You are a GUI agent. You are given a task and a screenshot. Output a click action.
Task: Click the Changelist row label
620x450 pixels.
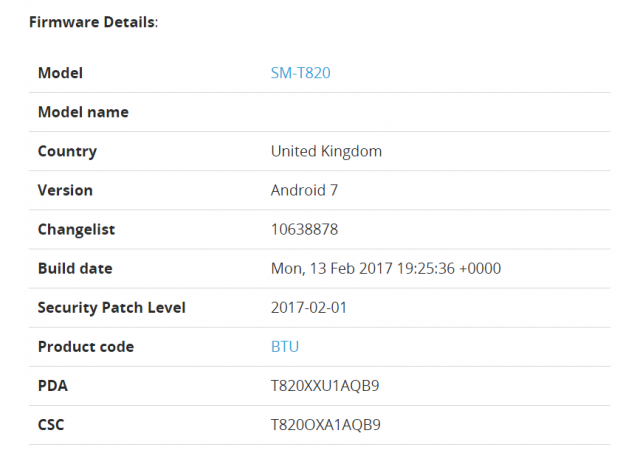pyautogui.click(x=76, y=229)
